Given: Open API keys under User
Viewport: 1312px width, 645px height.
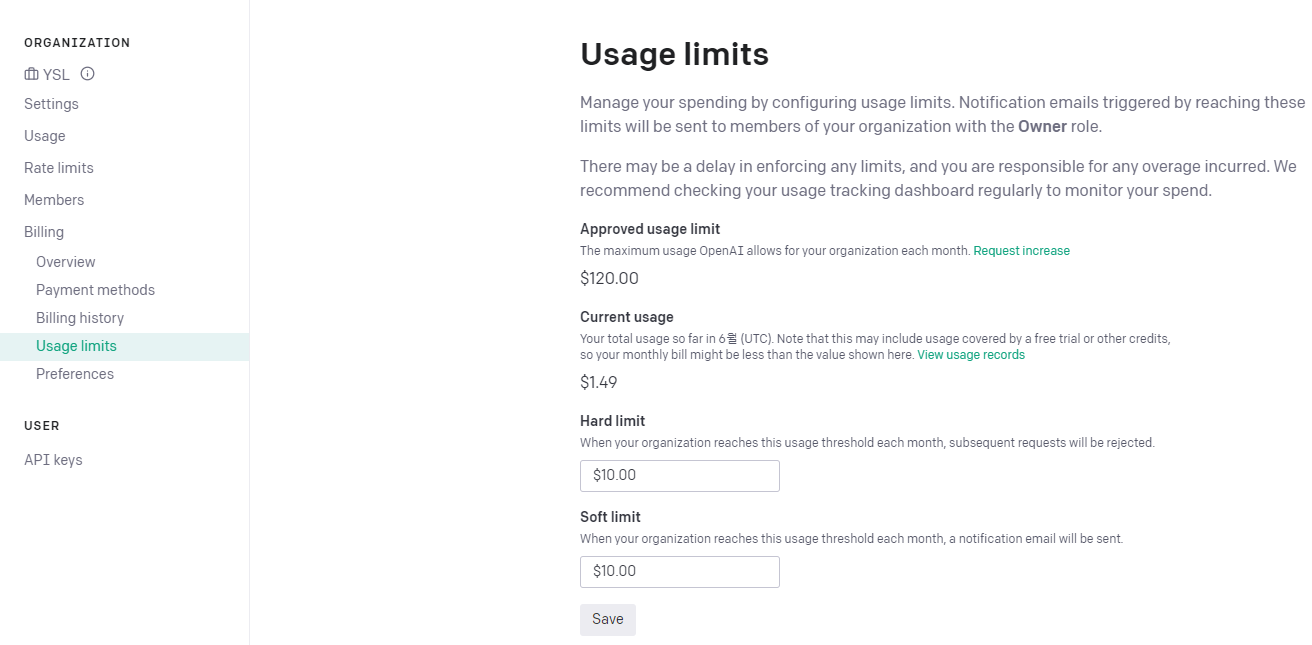Looking at the screenshot, I should (x=53, y=460).
